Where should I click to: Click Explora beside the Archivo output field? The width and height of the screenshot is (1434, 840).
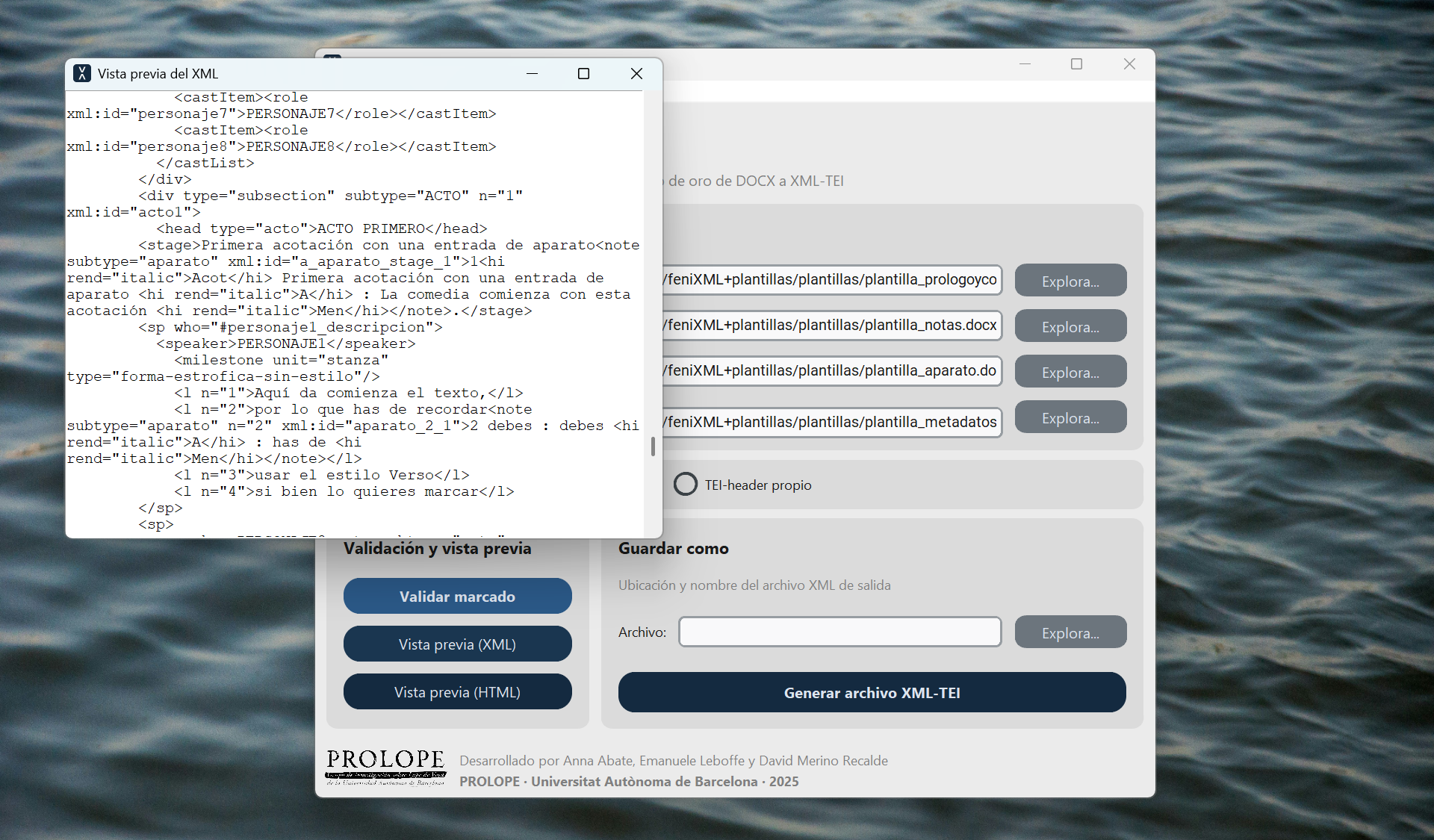coord(1070,632)
